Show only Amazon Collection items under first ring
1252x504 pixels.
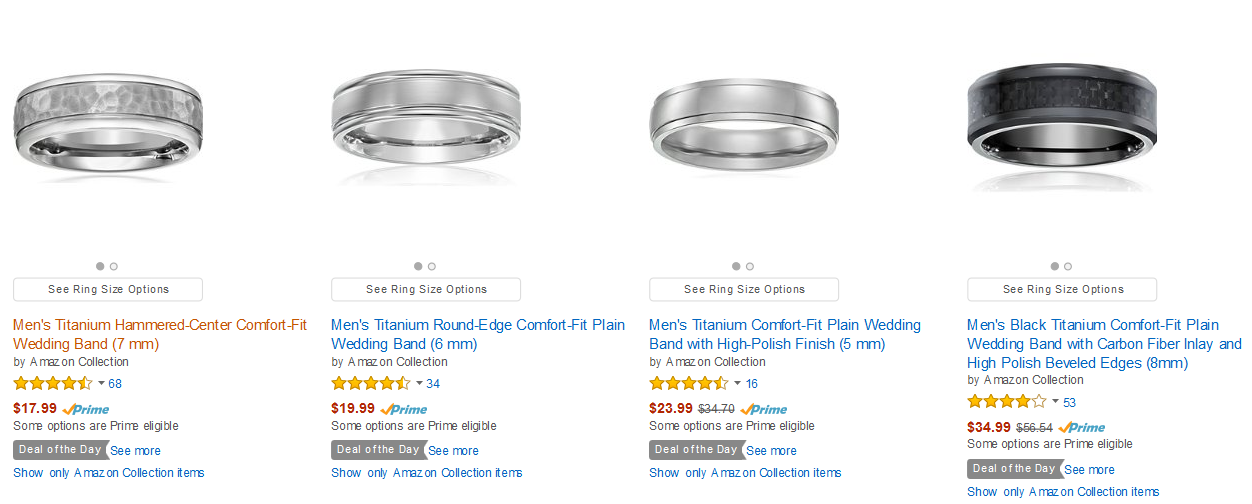109,473
